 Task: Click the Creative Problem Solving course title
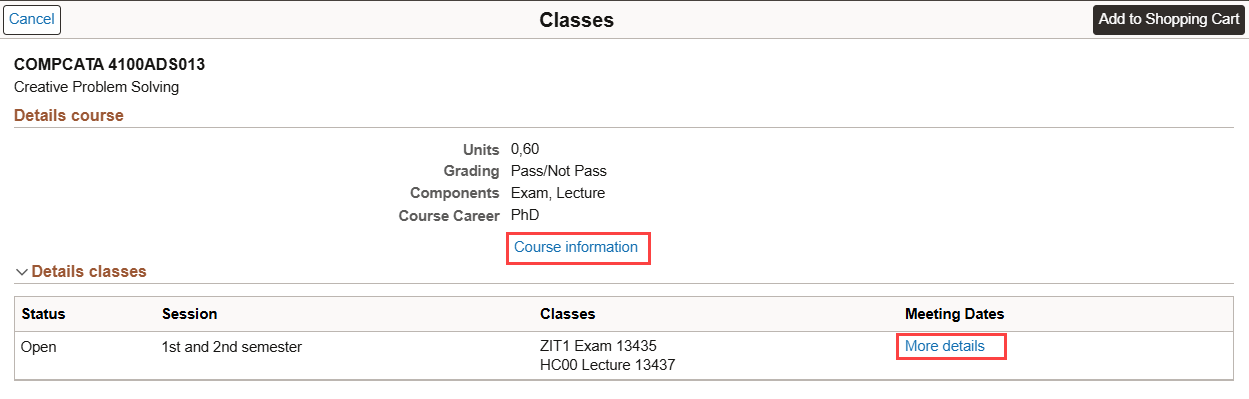[97, 87]
